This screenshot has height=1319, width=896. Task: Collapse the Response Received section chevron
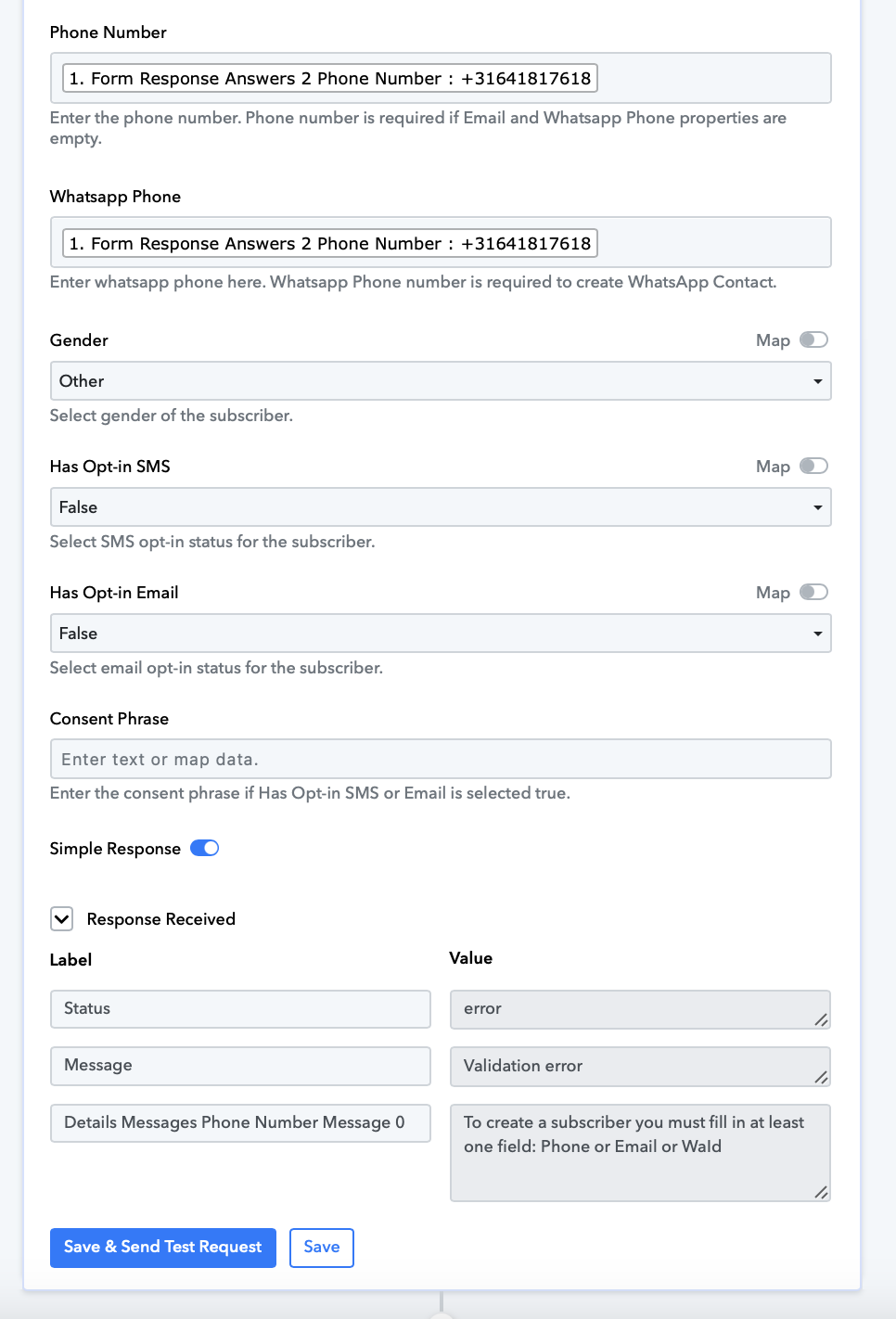coord(62,919)
